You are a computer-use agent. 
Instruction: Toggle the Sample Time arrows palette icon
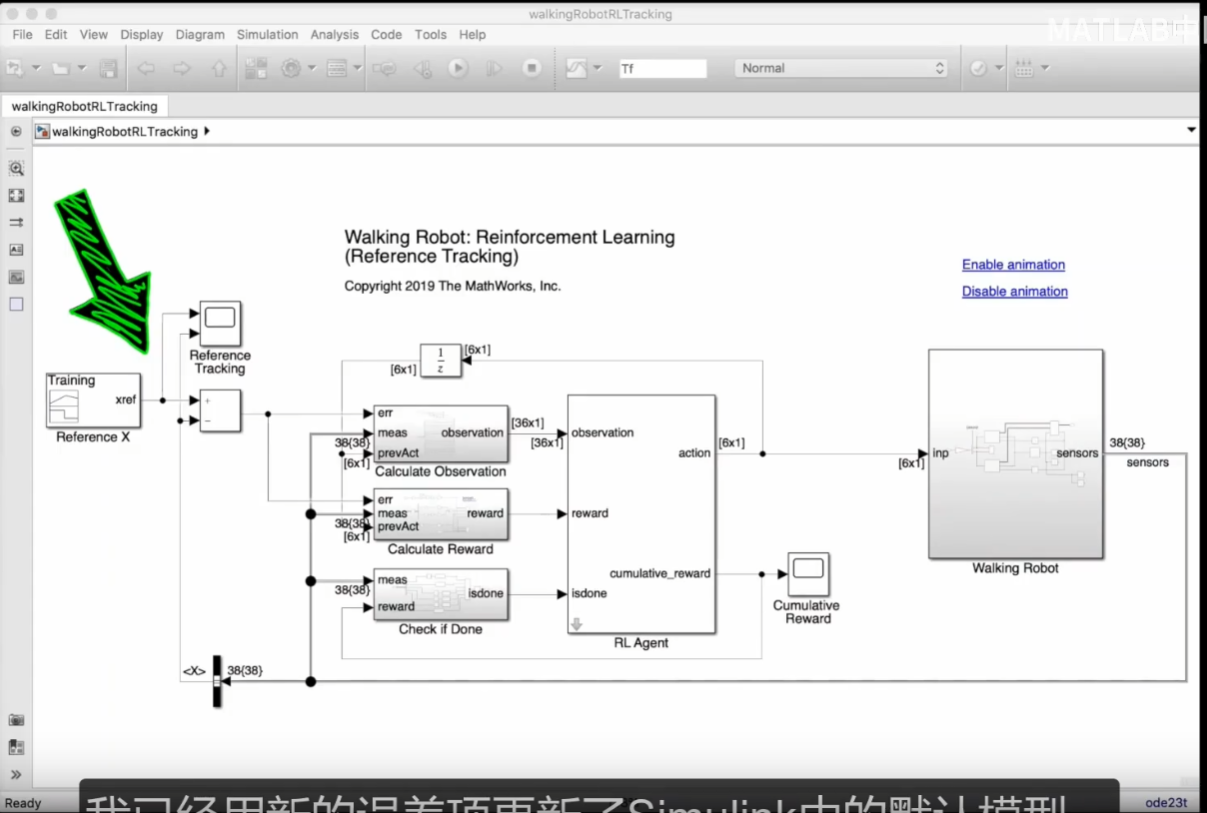(16, 222)
